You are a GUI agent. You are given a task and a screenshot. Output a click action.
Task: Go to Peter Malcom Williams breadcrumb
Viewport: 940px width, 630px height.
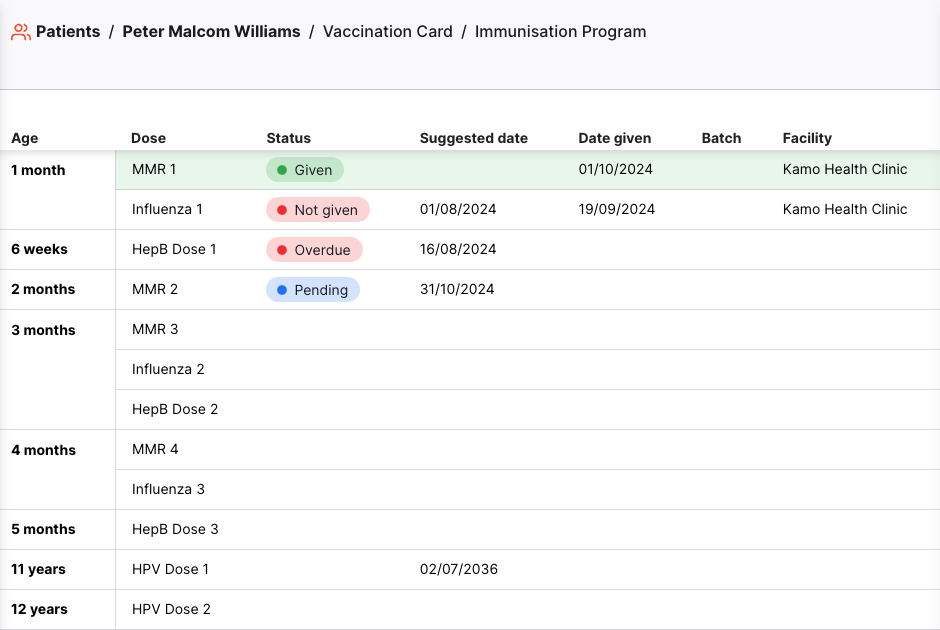click(x=211, y=32)
